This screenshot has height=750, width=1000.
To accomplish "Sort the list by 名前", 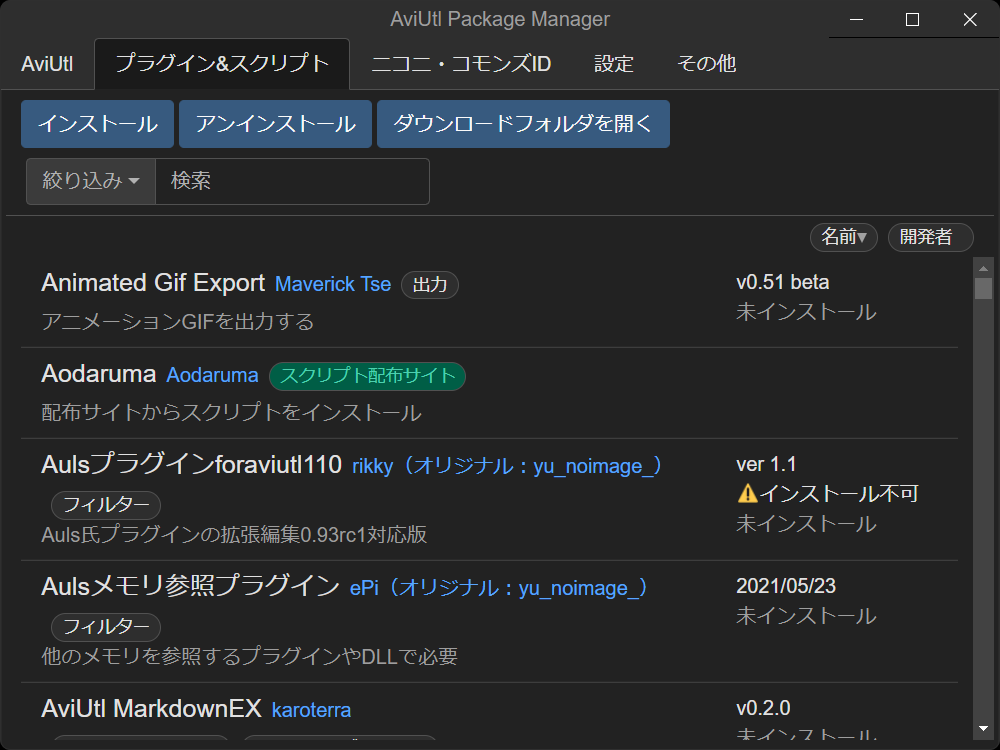I will [x=844, y=237].
